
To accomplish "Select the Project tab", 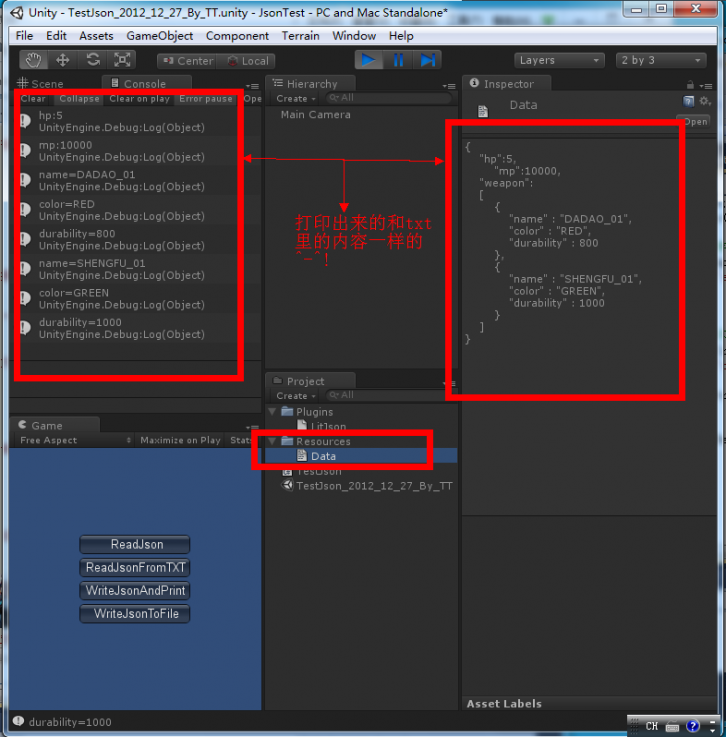I will click(x=310, y=380).
